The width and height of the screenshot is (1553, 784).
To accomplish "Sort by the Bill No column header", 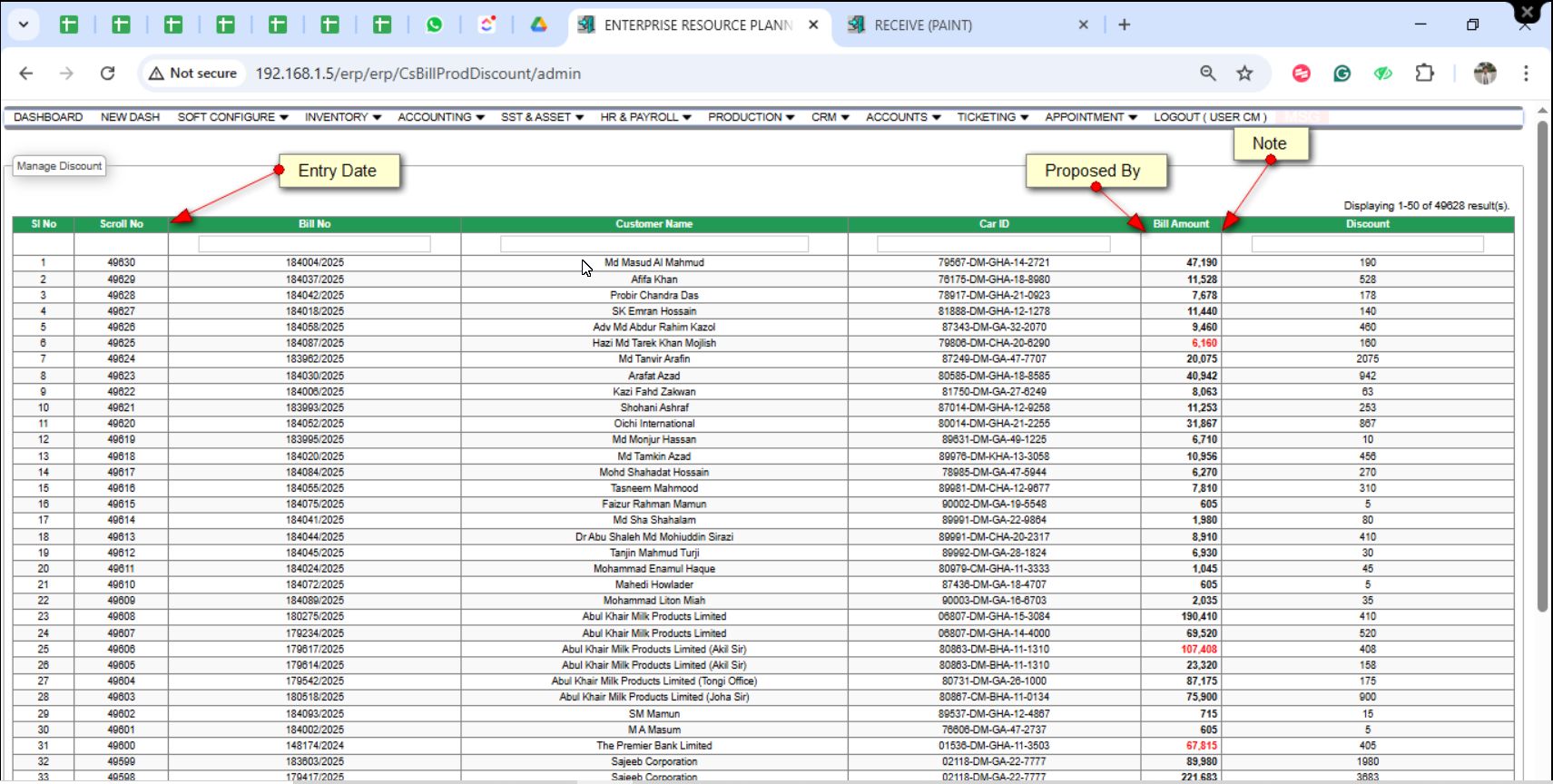I will (x=314, y=224).
